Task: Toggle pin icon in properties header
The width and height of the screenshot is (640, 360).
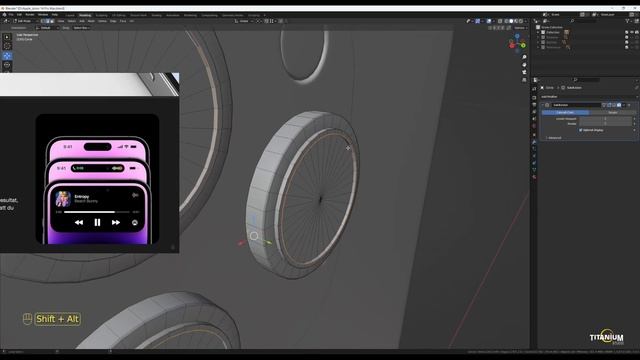Action: [636, 87]
